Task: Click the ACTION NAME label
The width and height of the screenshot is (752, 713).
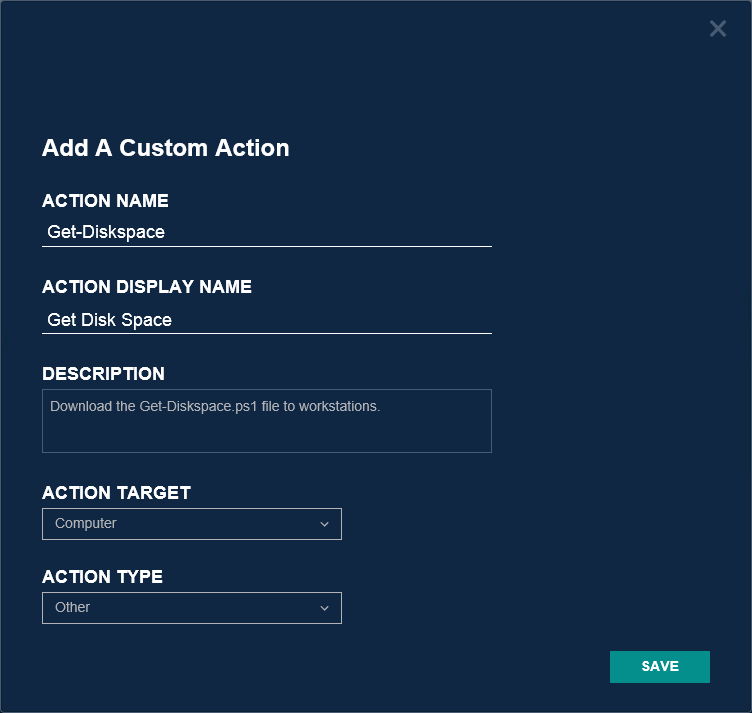Action: (x=105, y=201)
